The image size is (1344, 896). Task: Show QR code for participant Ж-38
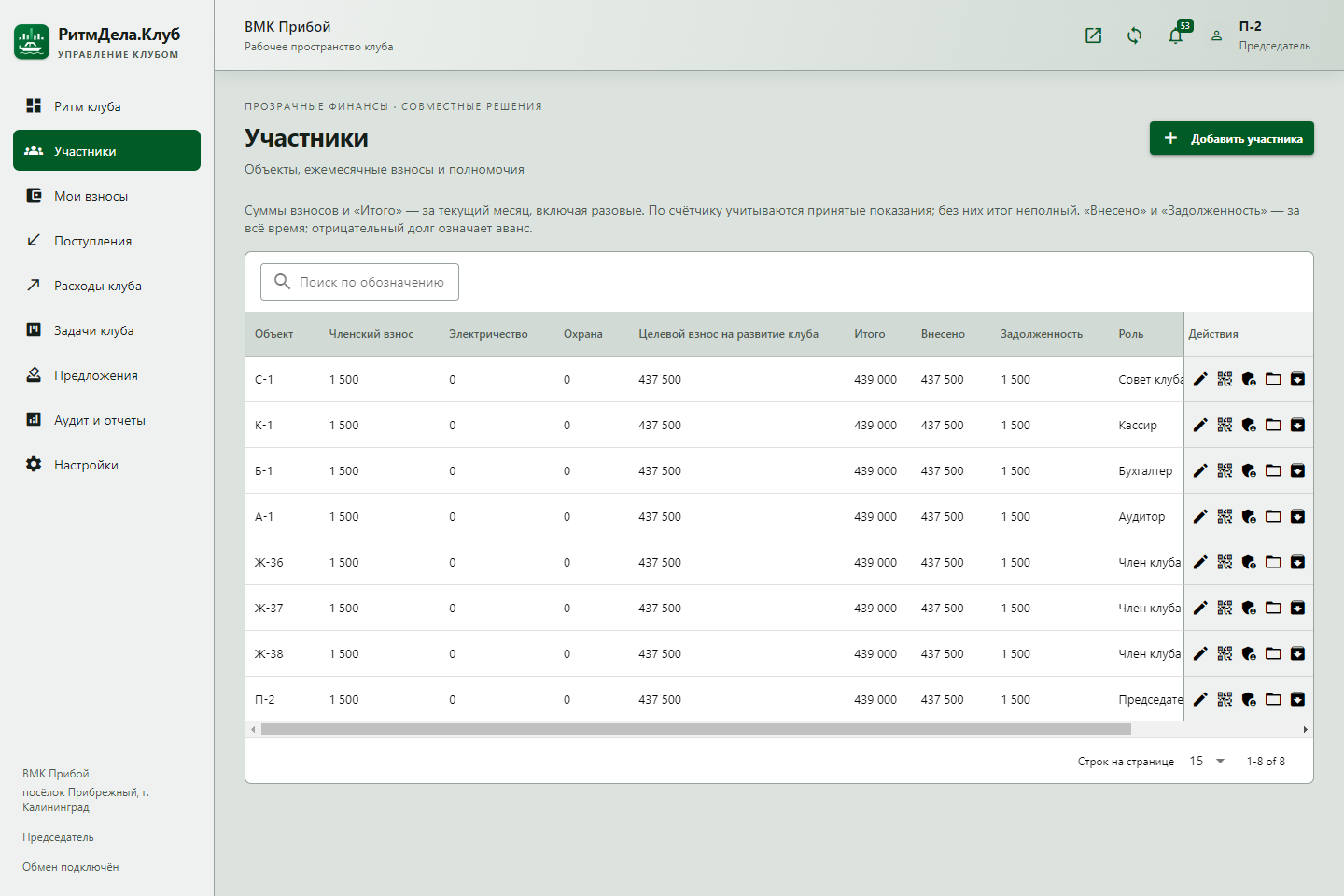click(x=1225, y=653)
